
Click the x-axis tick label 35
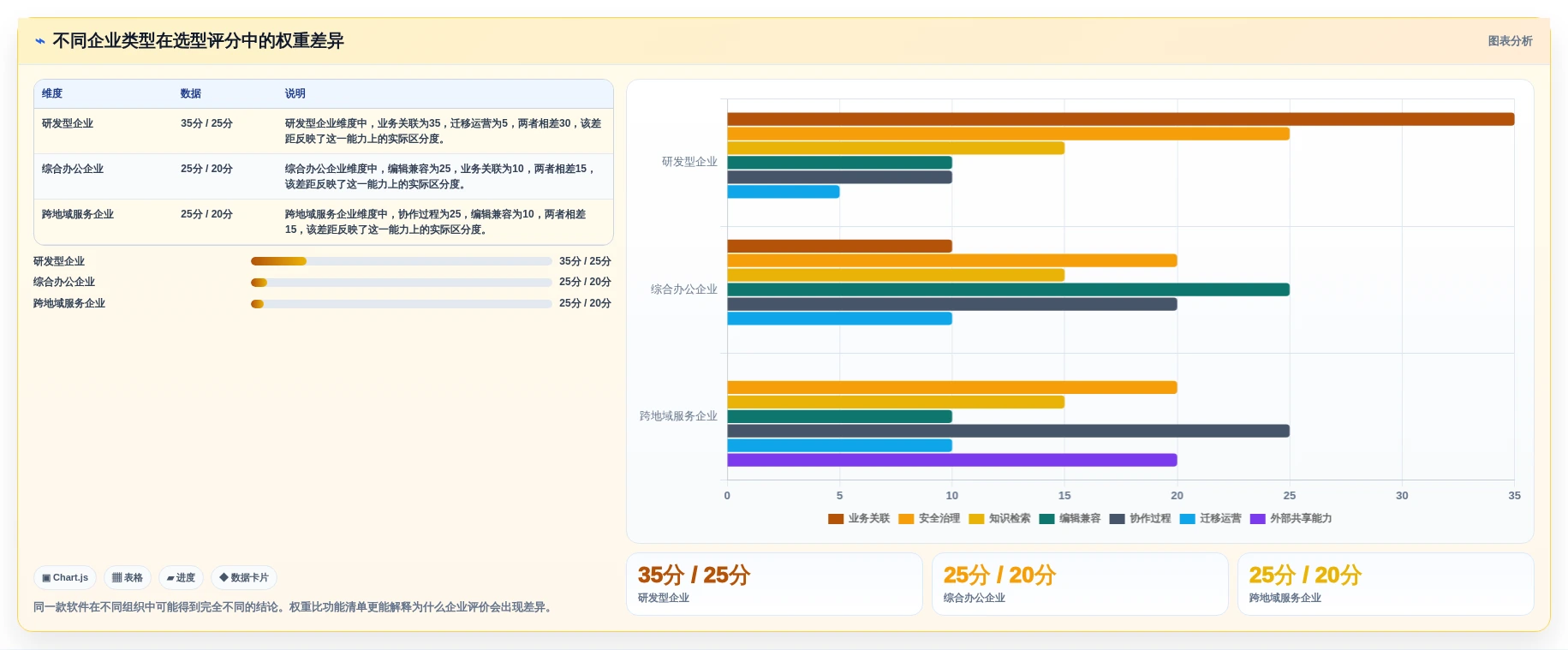click(x=1514, y=496)
